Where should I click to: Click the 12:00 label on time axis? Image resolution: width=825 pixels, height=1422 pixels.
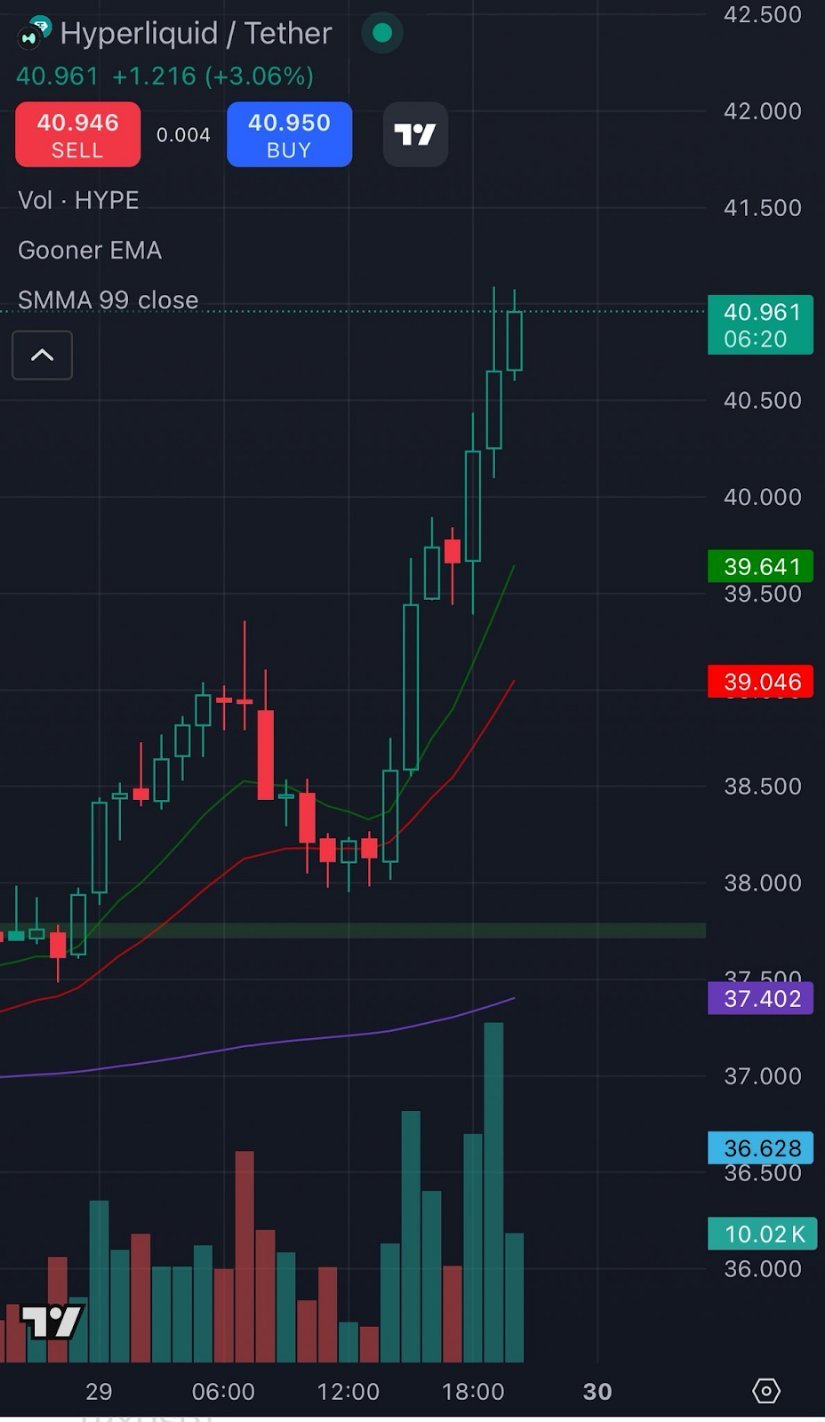tap(348, 1392)
